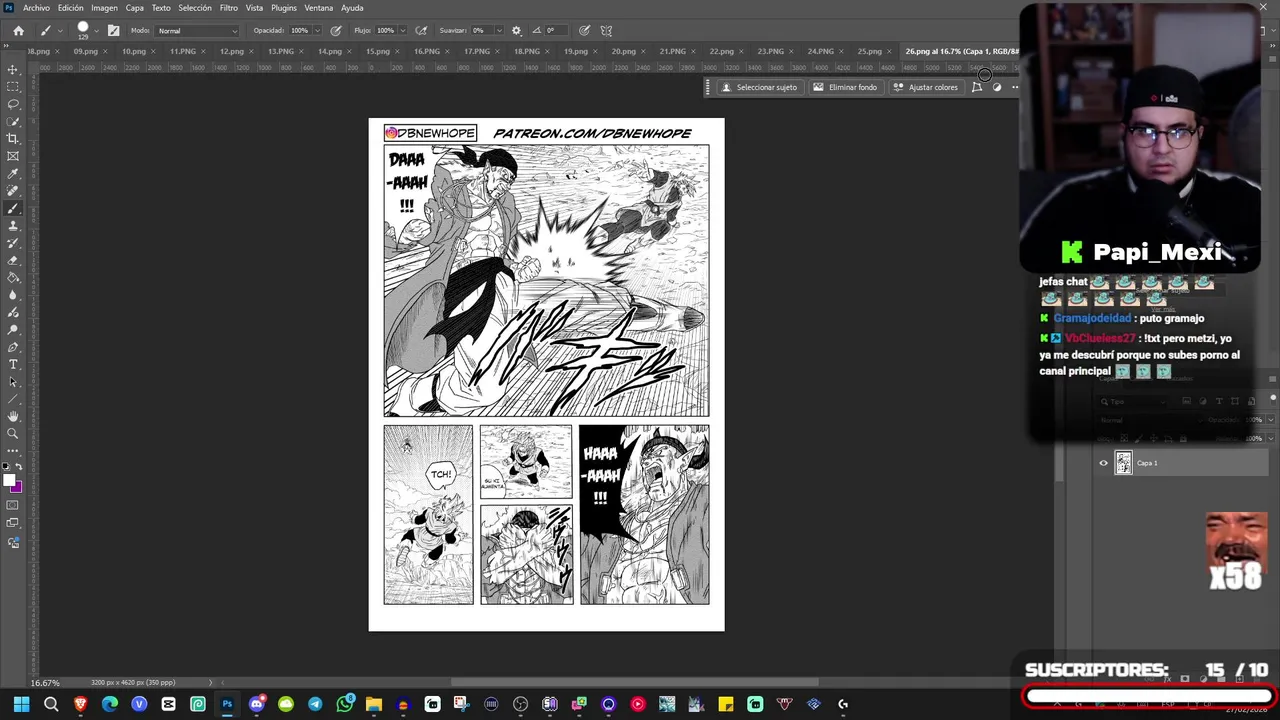This screenshot has width=1280, height=720.
Task: Enable airbrush build-up effect
Action: (x=421, y=31)
